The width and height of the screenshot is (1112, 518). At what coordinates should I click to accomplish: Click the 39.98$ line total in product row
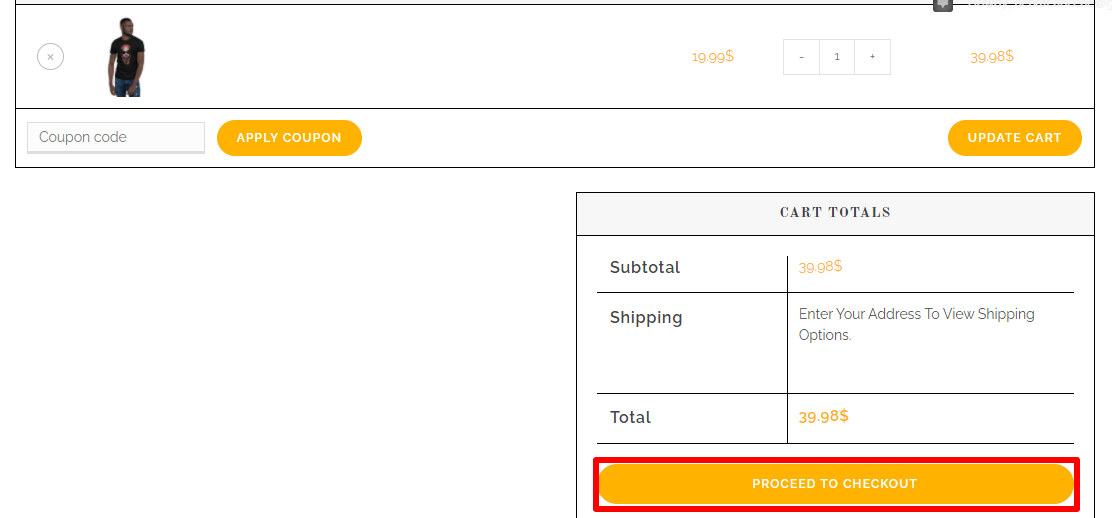pyautogui.click(x=991, y=57)
